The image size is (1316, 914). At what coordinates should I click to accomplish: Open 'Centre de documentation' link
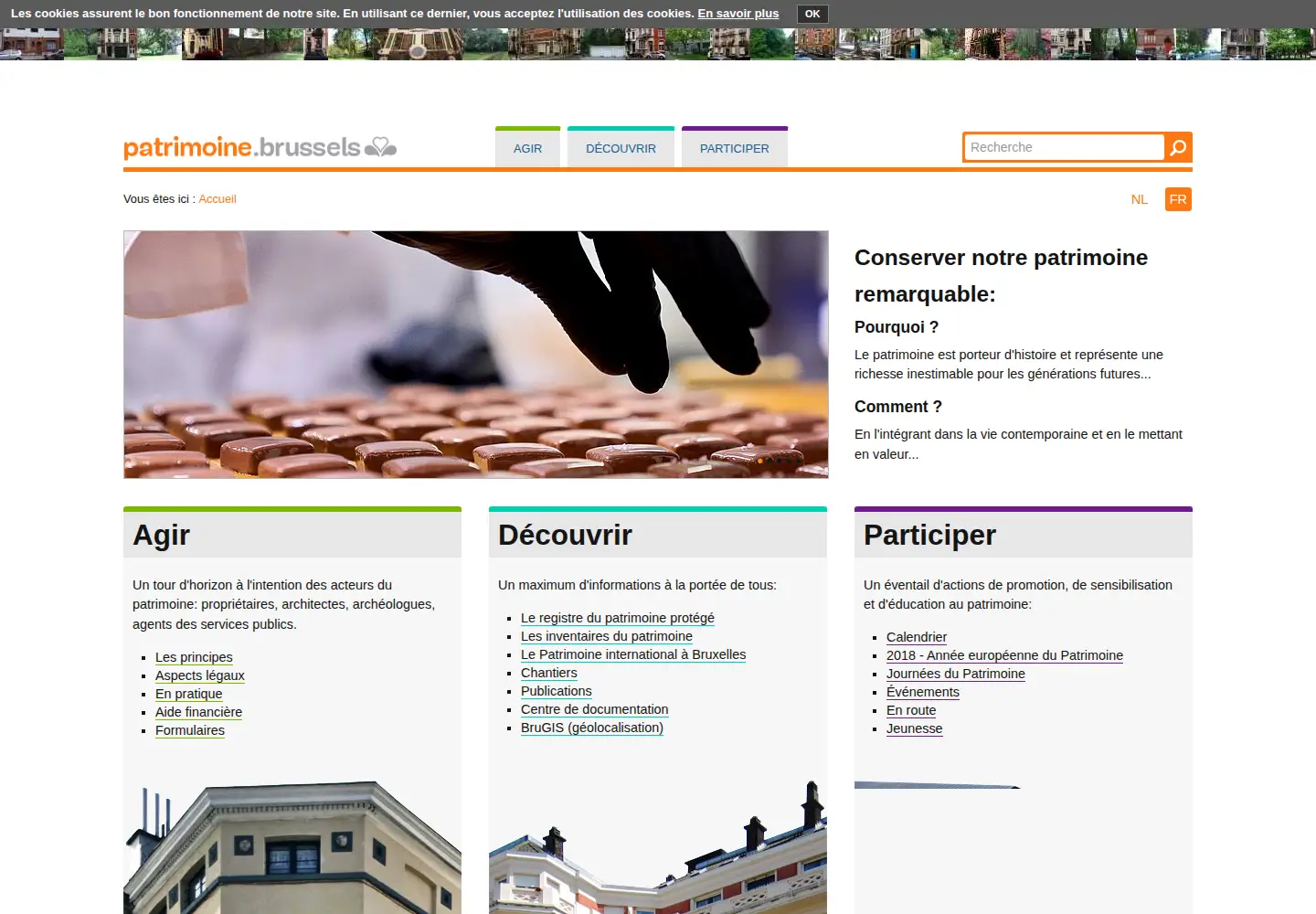[x=595, y=709]
